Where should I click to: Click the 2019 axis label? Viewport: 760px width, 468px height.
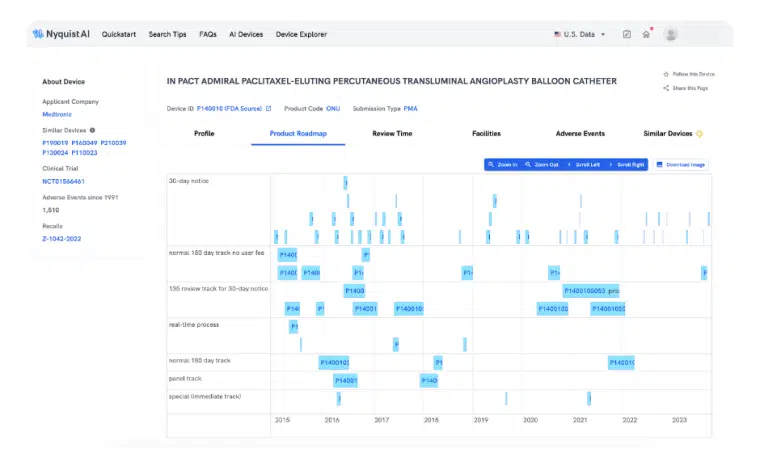481,420
